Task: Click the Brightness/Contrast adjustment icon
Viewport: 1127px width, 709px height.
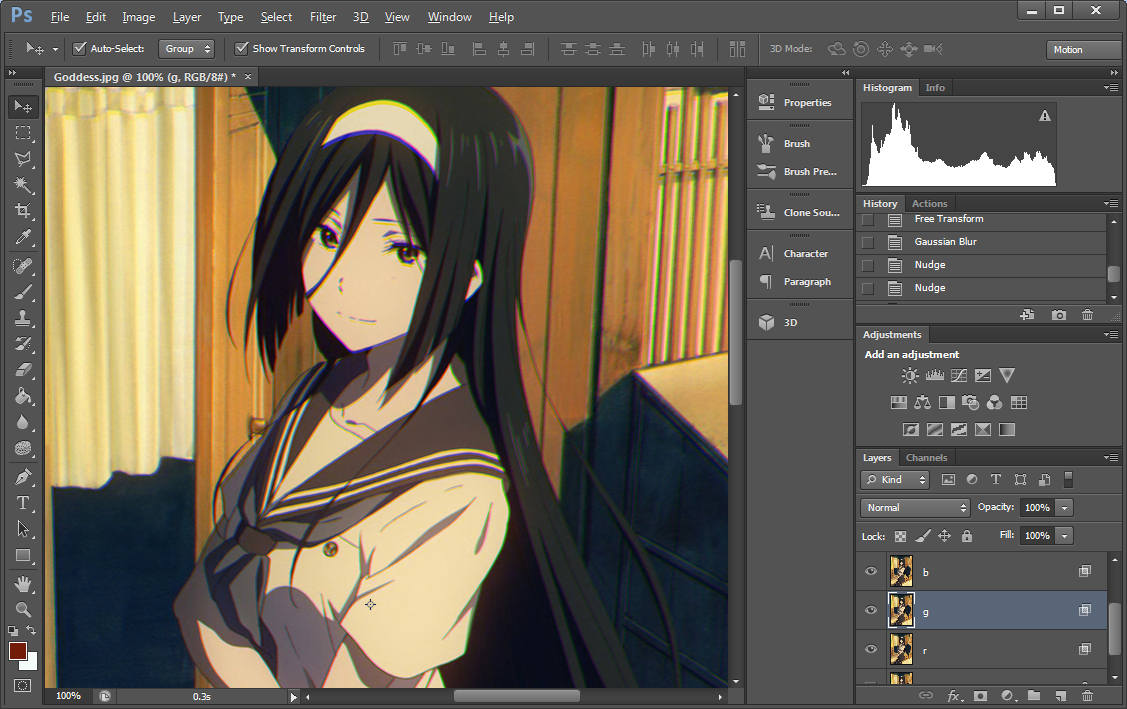Action: [x=909, y=376]
